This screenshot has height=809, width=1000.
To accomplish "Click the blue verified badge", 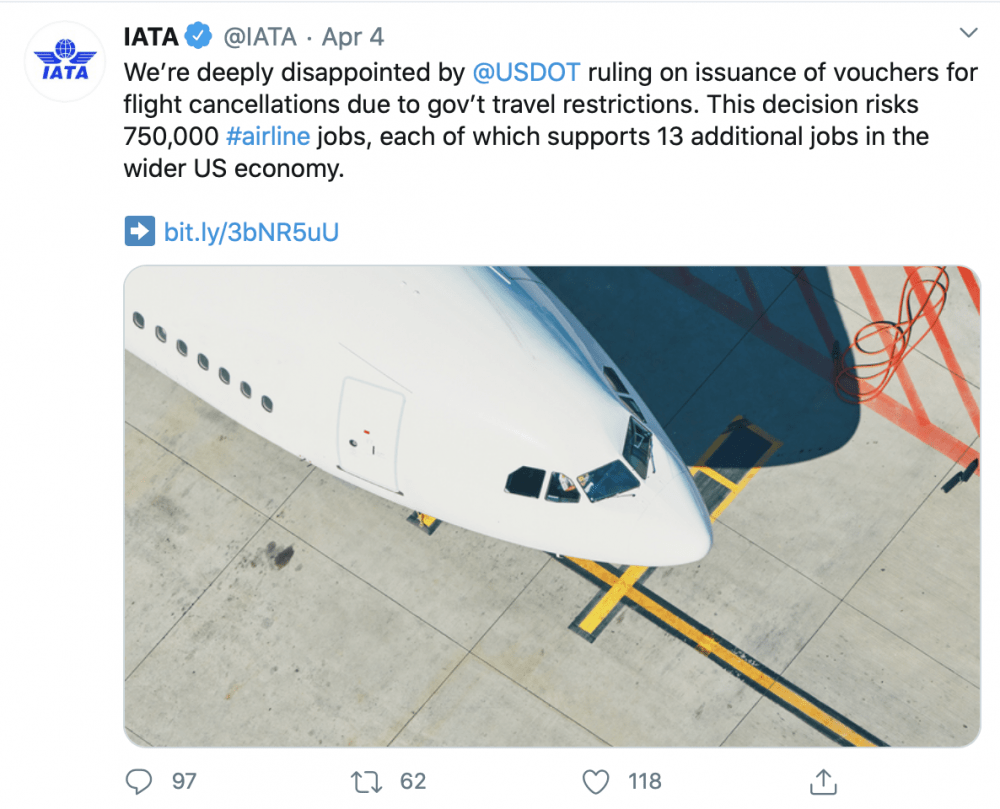I will click(x=198, y=36).
